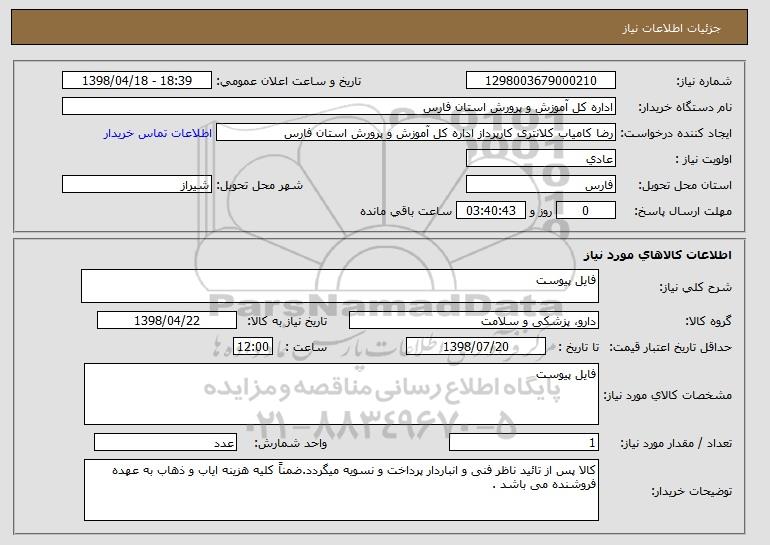The width and height of the screenshot is (770, 545).
Task: Click the label ایجاد کننده درخواست
Action: (x=676, y=134)
